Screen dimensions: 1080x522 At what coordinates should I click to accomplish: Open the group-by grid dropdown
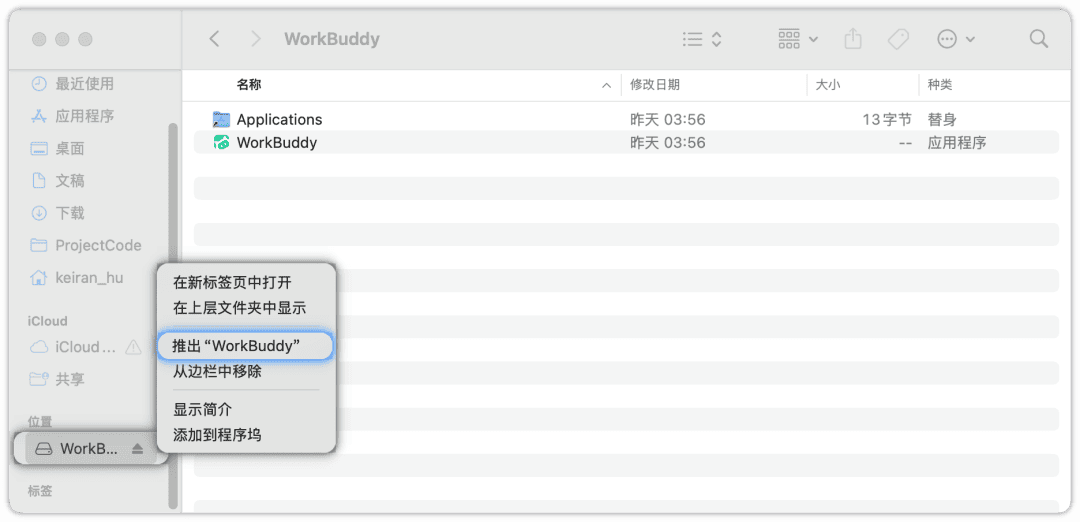click(x=798, y=39)
